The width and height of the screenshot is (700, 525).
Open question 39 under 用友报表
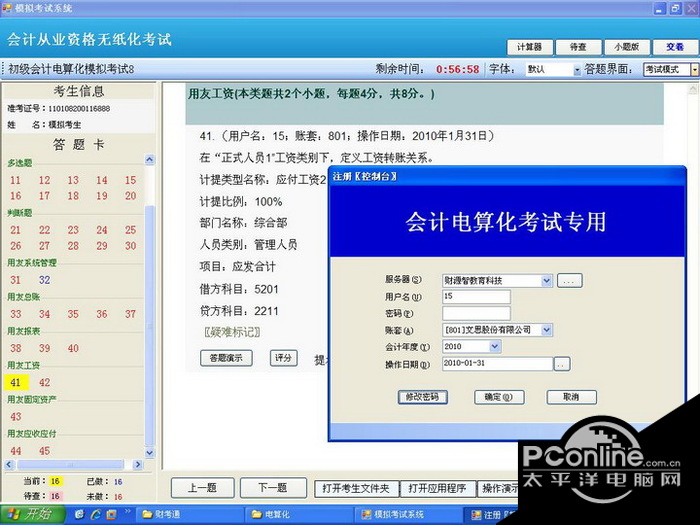coord(44,348)
